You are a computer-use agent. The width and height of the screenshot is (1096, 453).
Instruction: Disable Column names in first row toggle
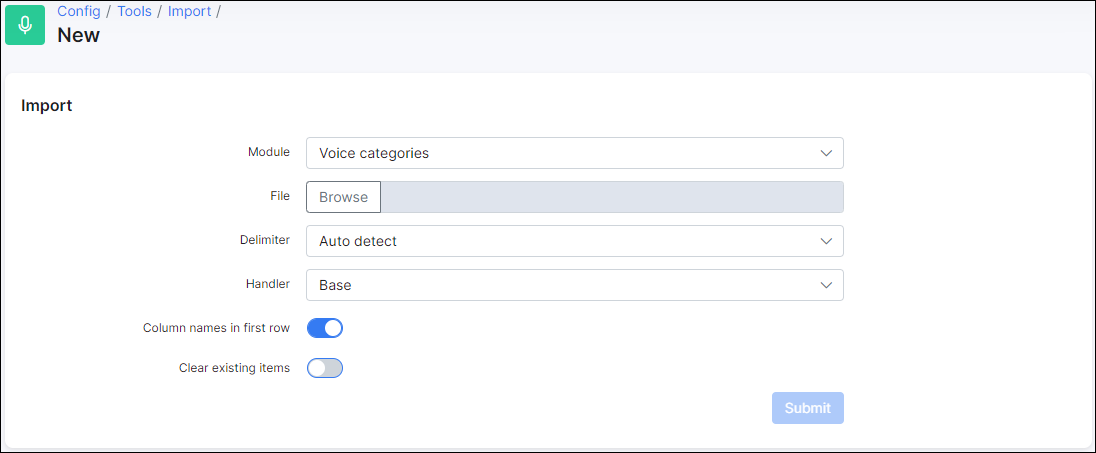pos(325,328)
